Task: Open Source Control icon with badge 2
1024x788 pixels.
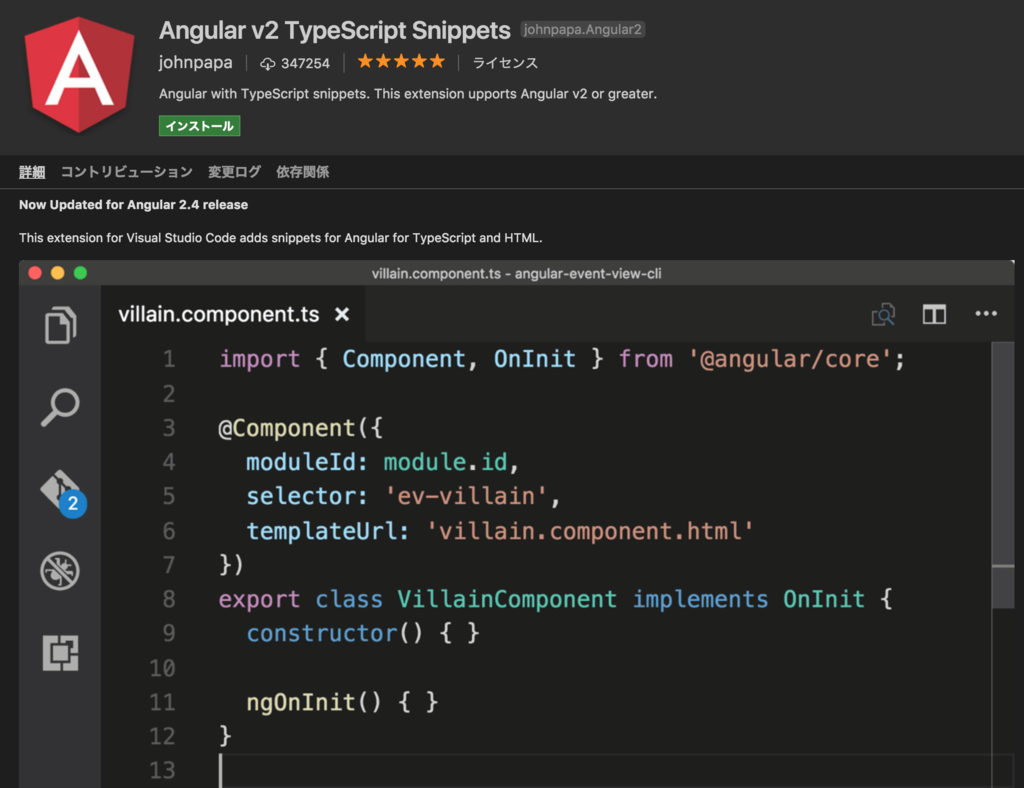Action: click(x=63, y=494)
